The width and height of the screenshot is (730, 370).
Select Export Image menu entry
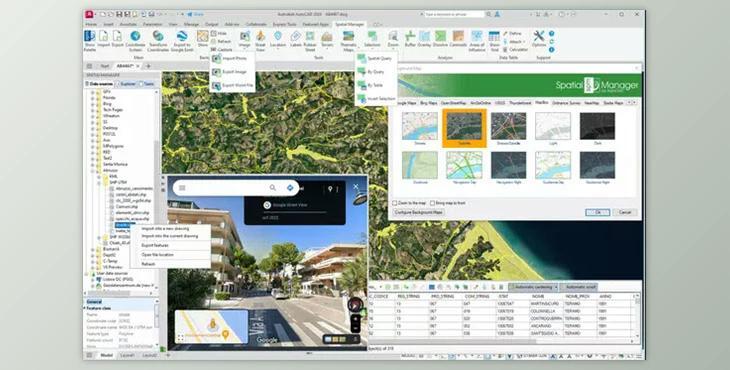click(x=232, y=72)
